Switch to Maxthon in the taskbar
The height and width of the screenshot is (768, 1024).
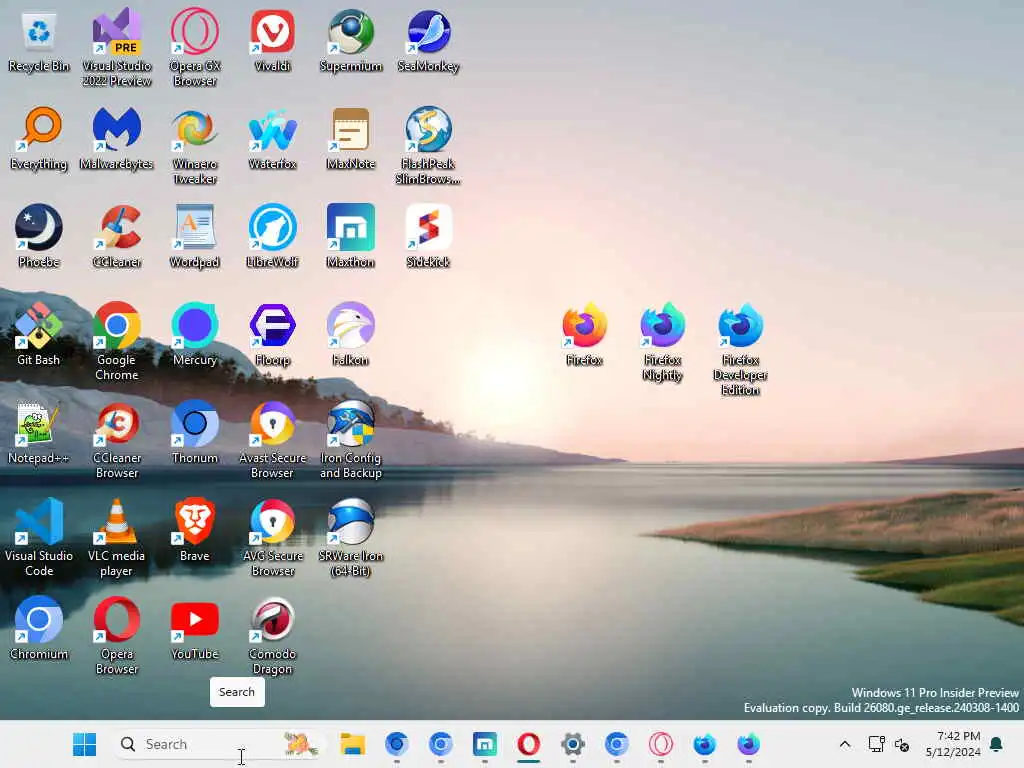point(485,744)
